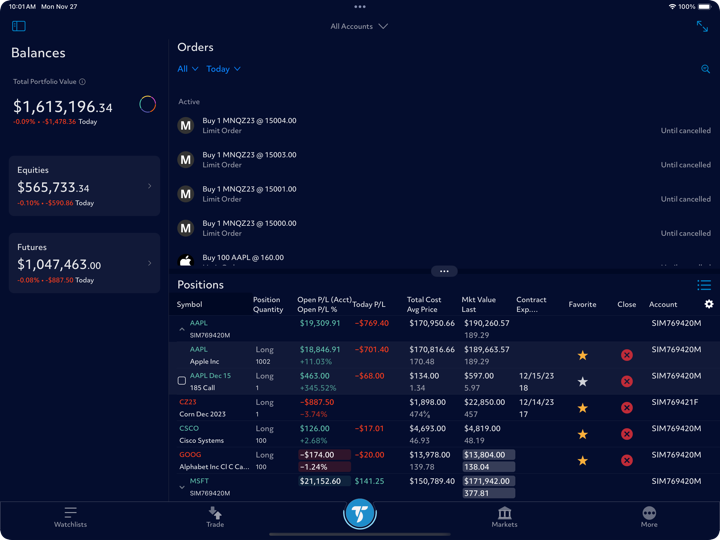The width and height of the screenshot is (720, 540).
Task: Toggle favorite star for AAPL Dec 15 call
Action: 582,382
